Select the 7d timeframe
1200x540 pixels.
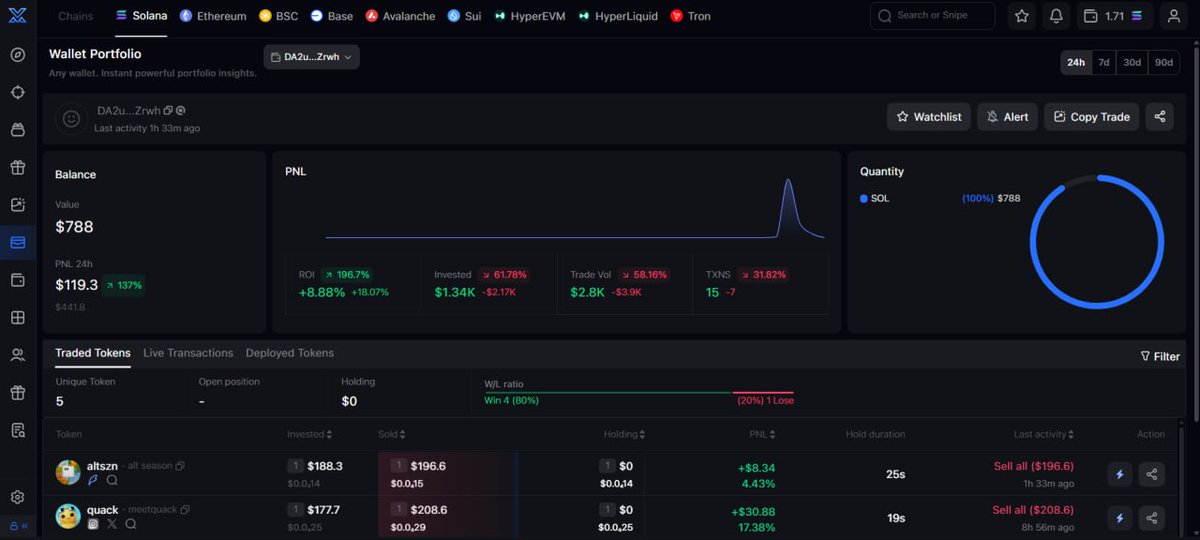1104,62
